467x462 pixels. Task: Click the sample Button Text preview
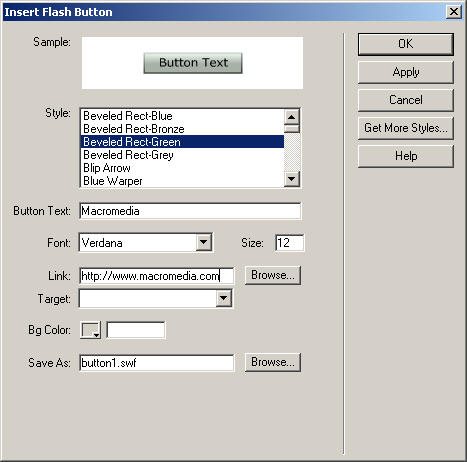[193, 63]
